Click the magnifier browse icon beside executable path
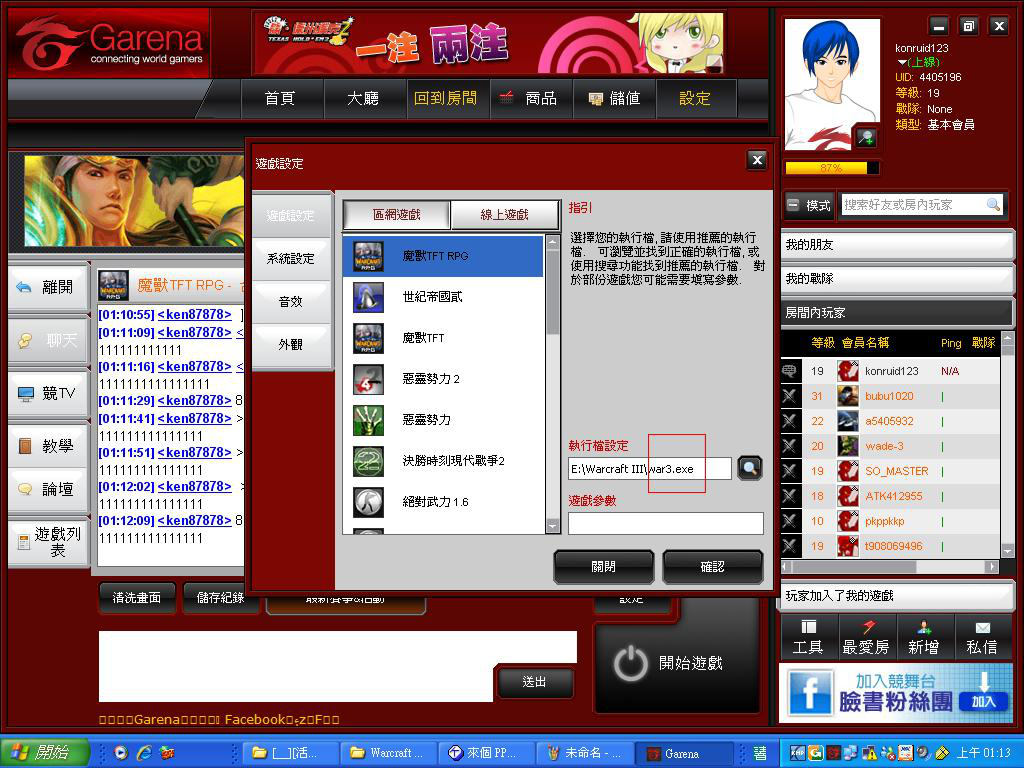Viewport: 1024px width, 768px height. pyautogui.click(x=750, y=468)
